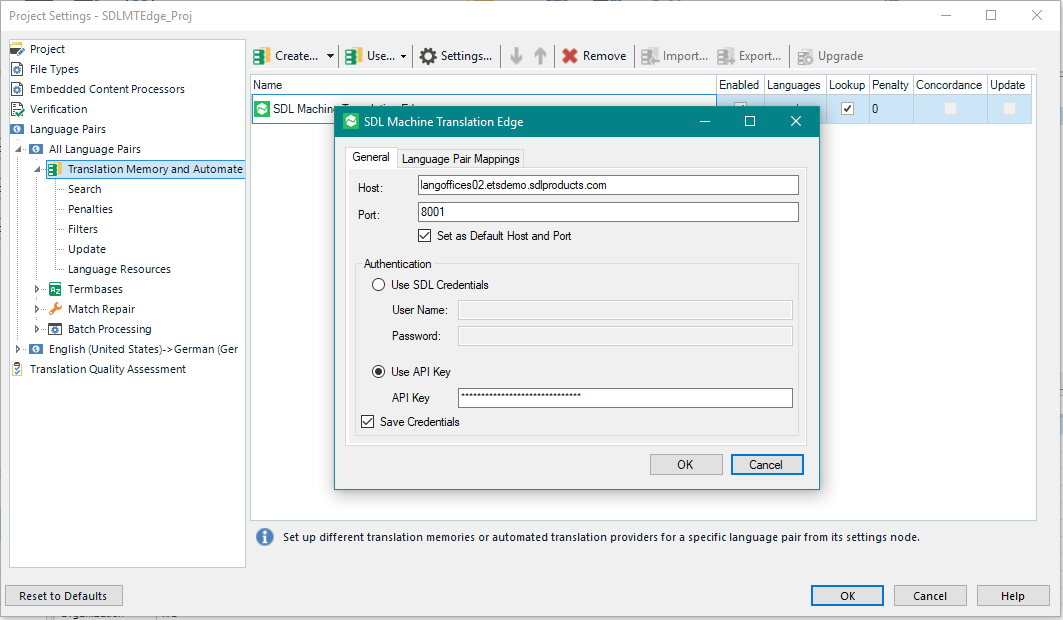1063x620 pixels.
Task: Click the SDL dialog title bar icon
Action: coord(351,121)
